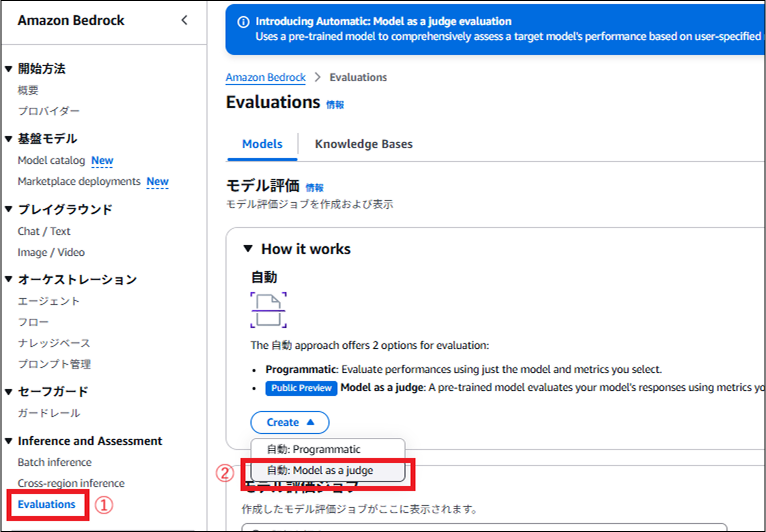Collapse the オーケストレーション section
766x532 pixels.
click(8, 279)
